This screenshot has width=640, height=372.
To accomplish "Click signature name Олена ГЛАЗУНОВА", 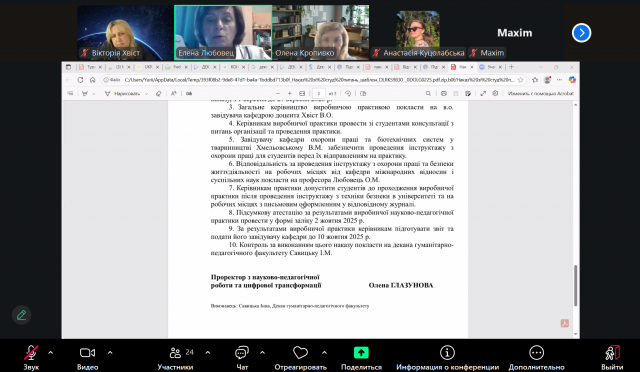I will (x=401, y=285).
